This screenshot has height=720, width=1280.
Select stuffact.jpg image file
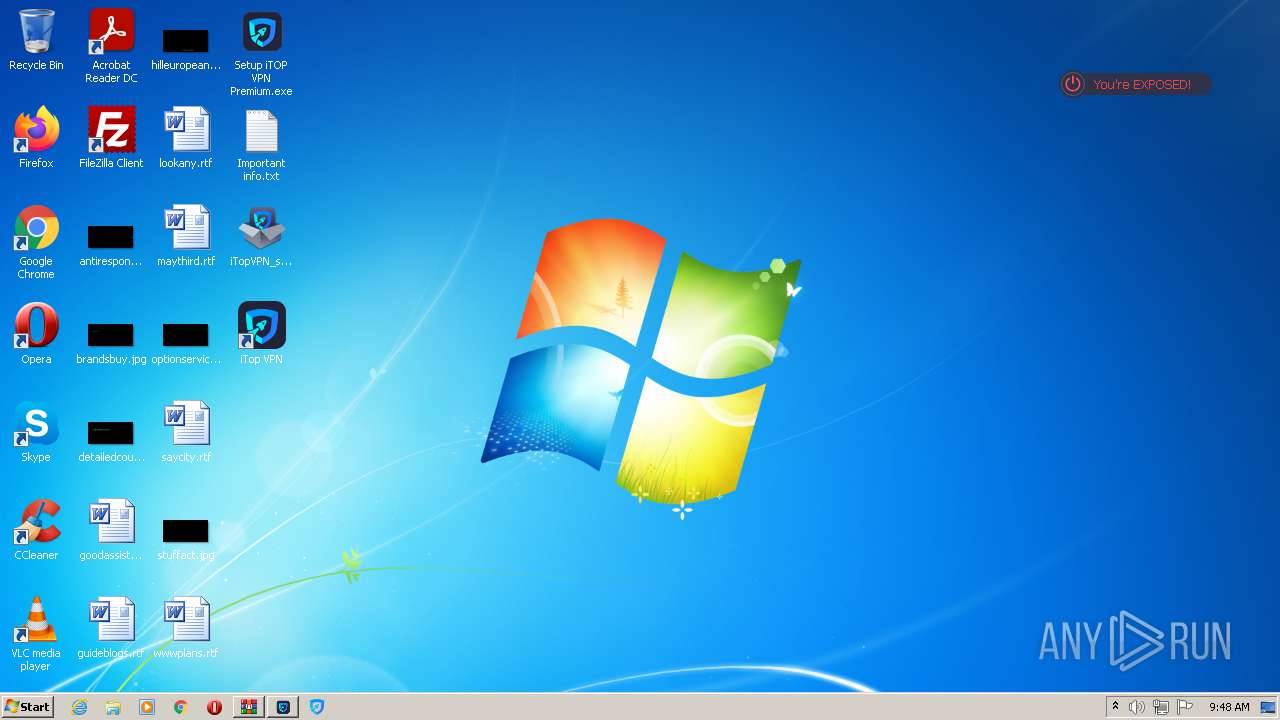point(186,539)
